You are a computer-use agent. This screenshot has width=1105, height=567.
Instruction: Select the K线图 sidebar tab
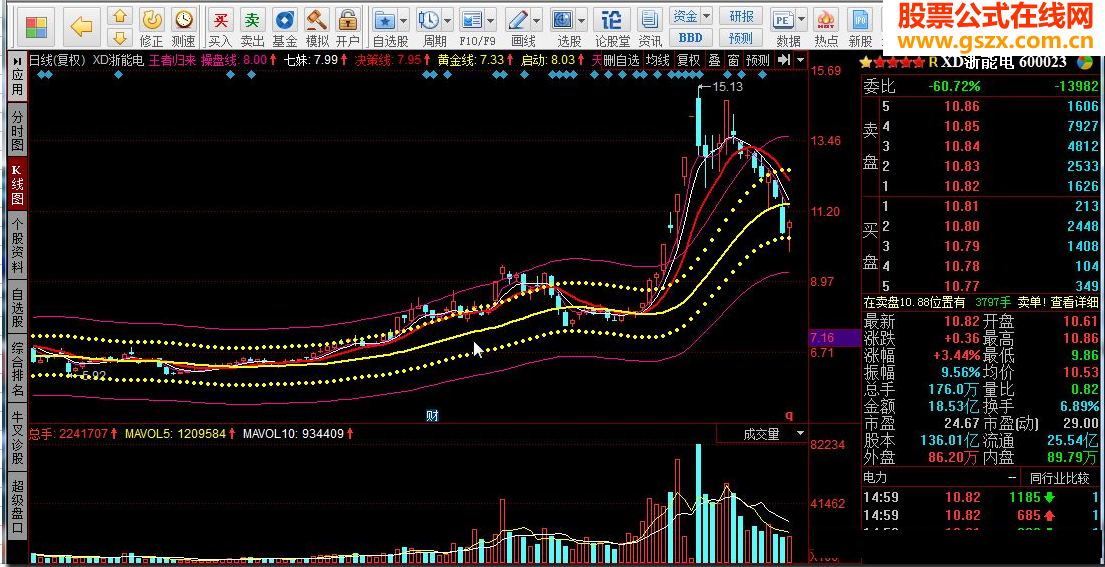click(17, 185)
